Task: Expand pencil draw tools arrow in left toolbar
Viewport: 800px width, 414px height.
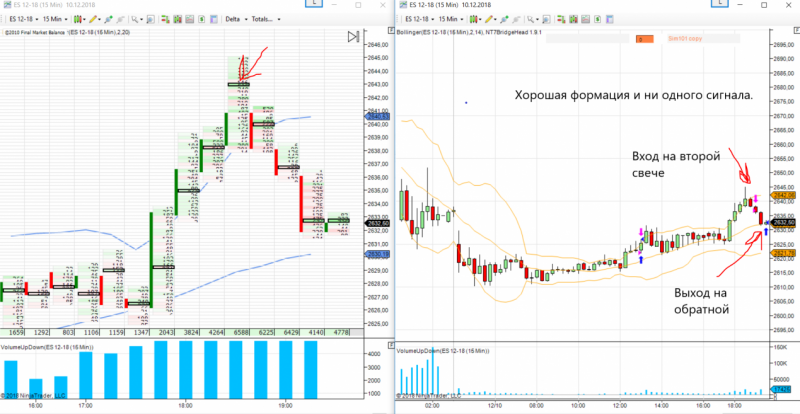Action: (99, 19)
